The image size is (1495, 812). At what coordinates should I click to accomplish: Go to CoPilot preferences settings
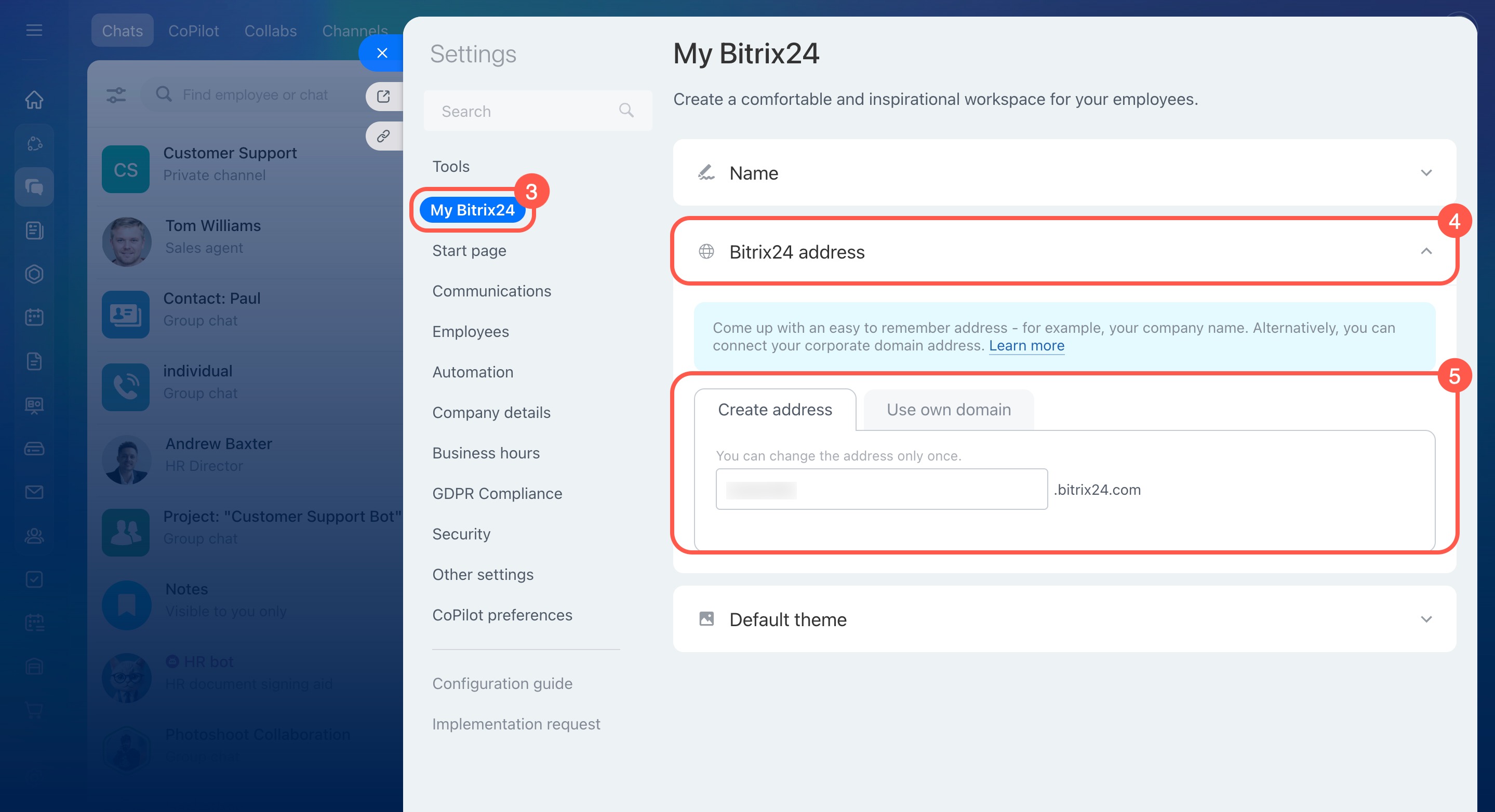[x=502, y=615]
